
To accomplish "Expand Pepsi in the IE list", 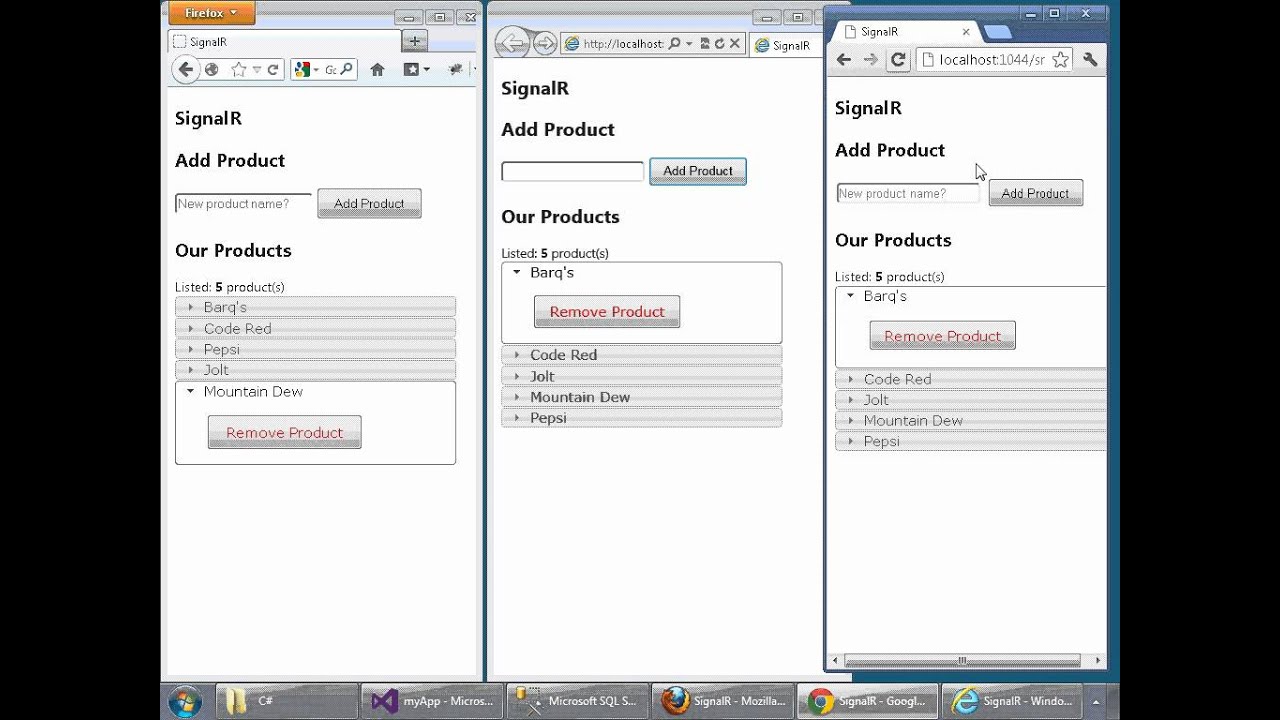I will [x=641, y=418].
